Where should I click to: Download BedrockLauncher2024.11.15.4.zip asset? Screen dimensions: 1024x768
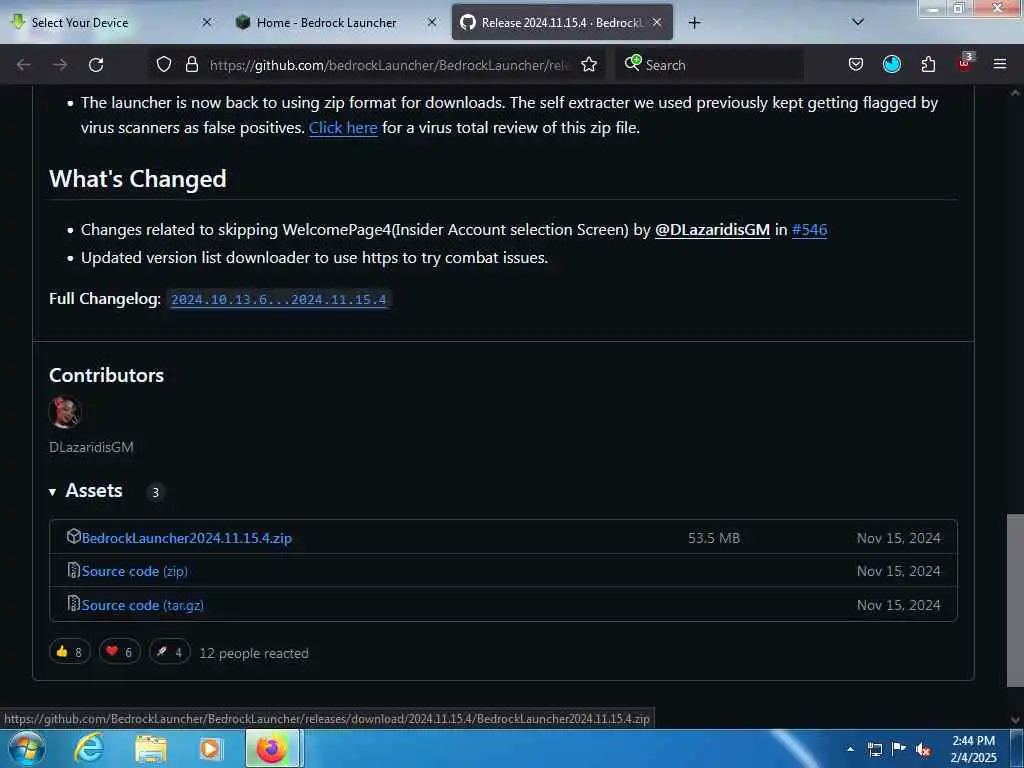[x=187, y=538]
